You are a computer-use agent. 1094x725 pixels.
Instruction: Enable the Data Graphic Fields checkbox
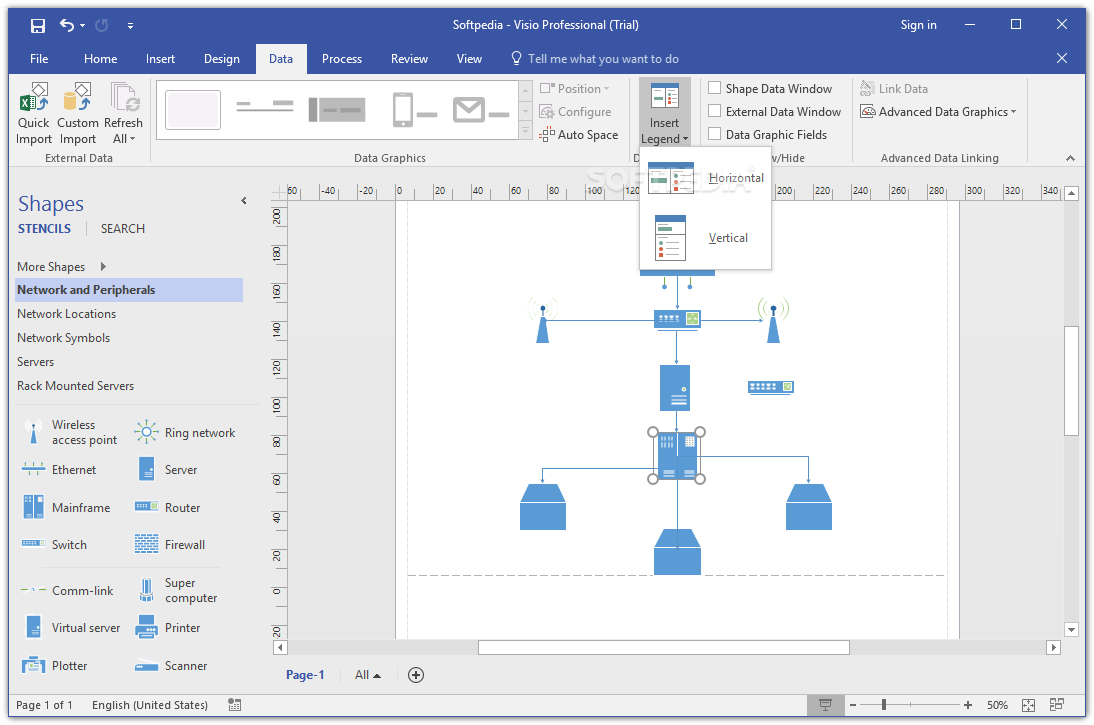coord(714,134)
